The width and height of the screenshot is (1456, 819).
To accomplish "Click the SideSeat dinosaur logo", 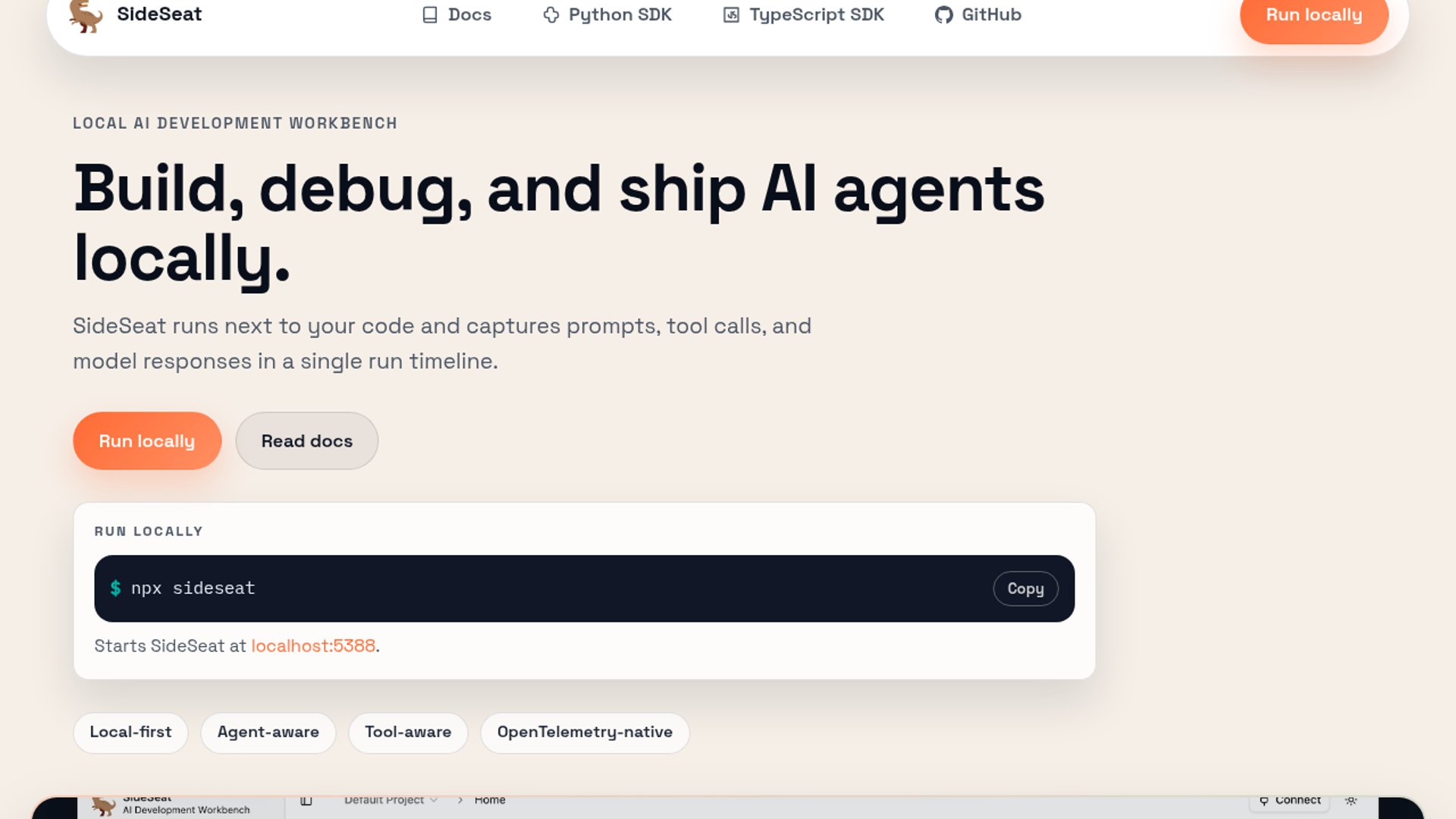I will 86,15.
